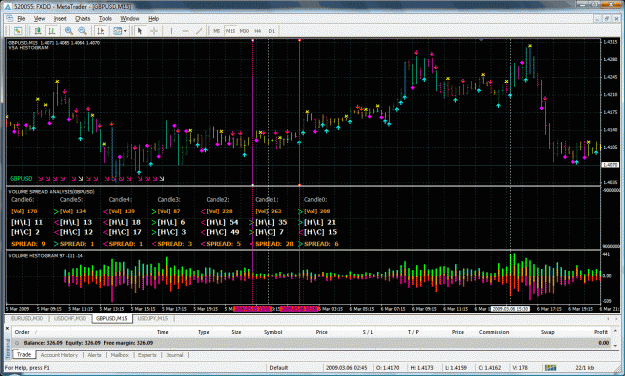This screenshot has height=376, width=625.
Task: Pick the vertical line drawing tool
Action: click(171, 31)
